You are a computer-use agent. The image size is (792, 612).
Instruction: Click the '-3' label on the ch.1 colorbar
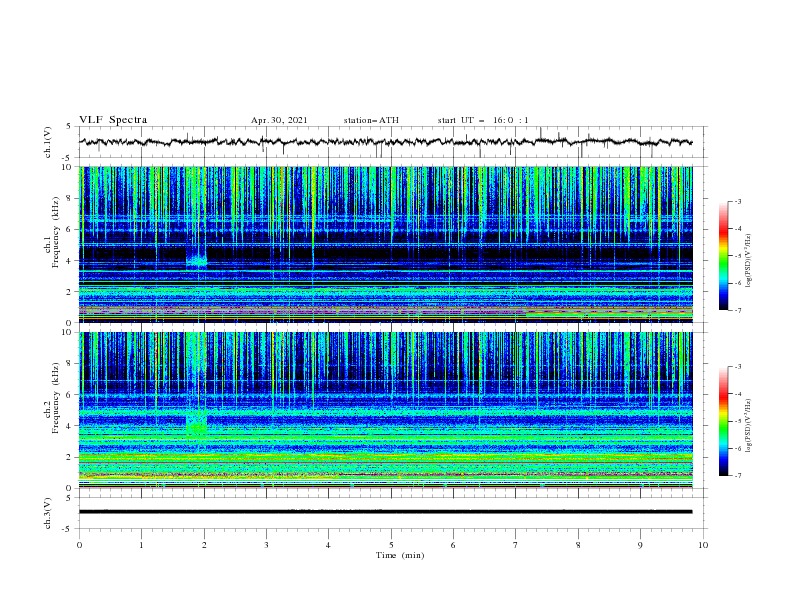coord(737,201)
